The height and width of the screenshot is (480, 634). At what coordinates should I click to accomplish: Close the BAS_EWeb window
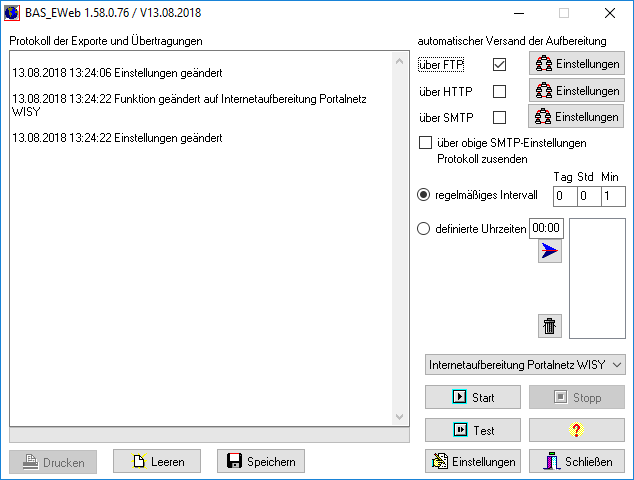point(610,13)
